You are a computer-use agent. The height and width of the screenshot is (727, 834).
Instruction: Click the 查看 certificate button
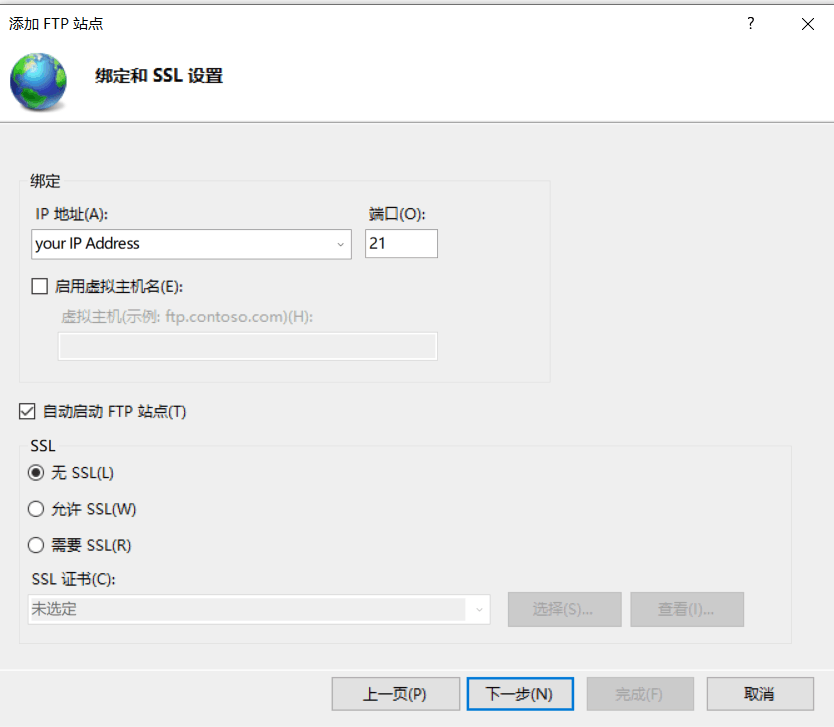[686, 609]
